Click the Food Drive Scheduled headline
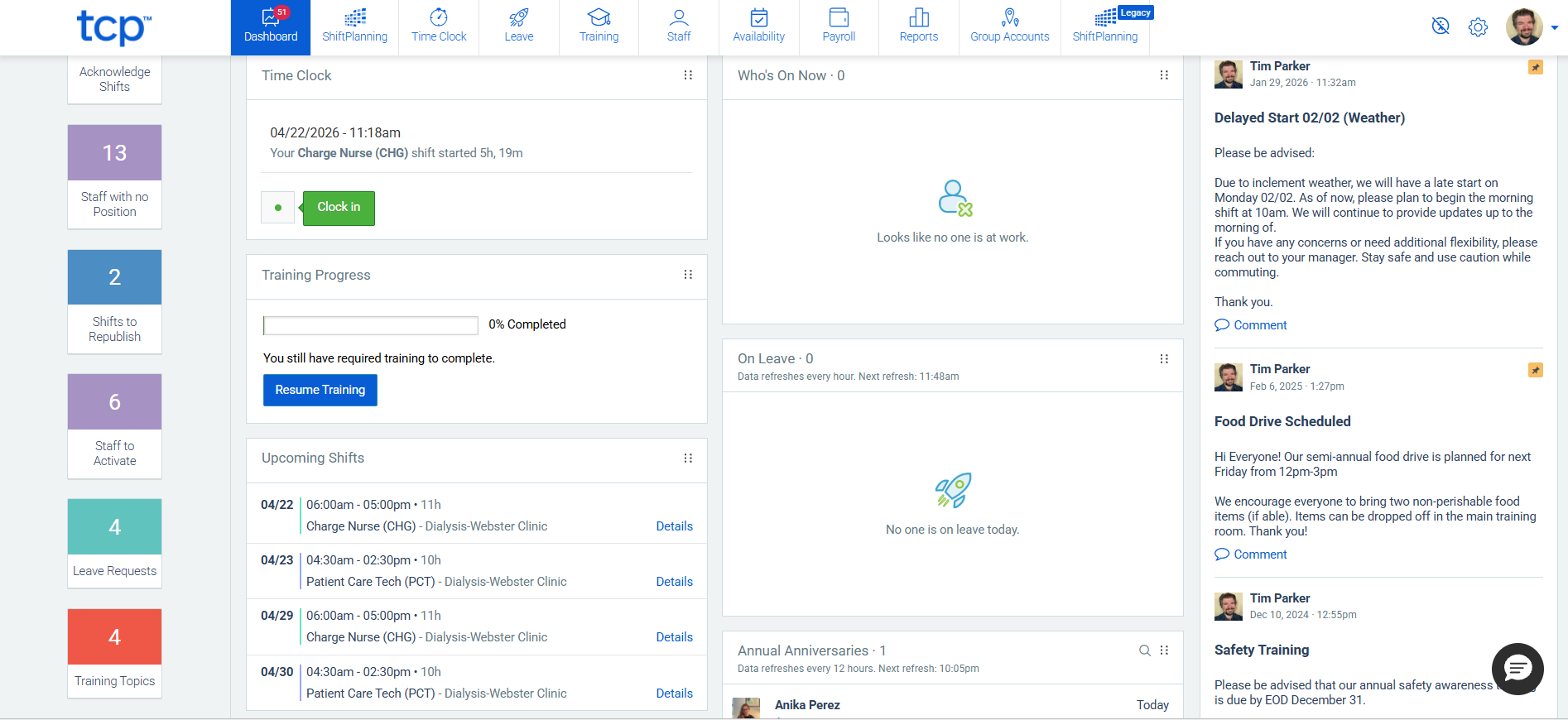 pyautogui.click(x=1282, y=422)
